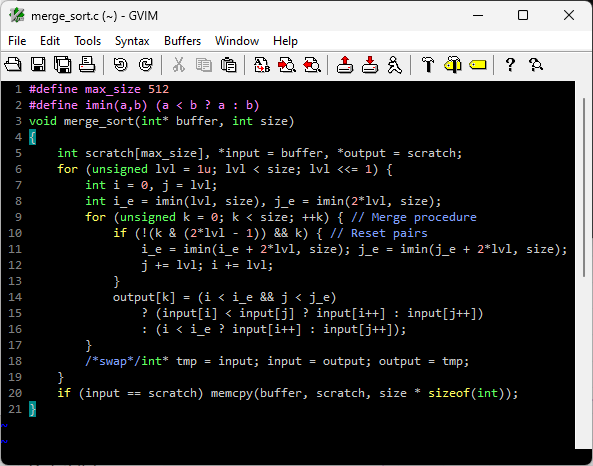
Task: Maximize the GVIM window
Action: coord(523,16)
